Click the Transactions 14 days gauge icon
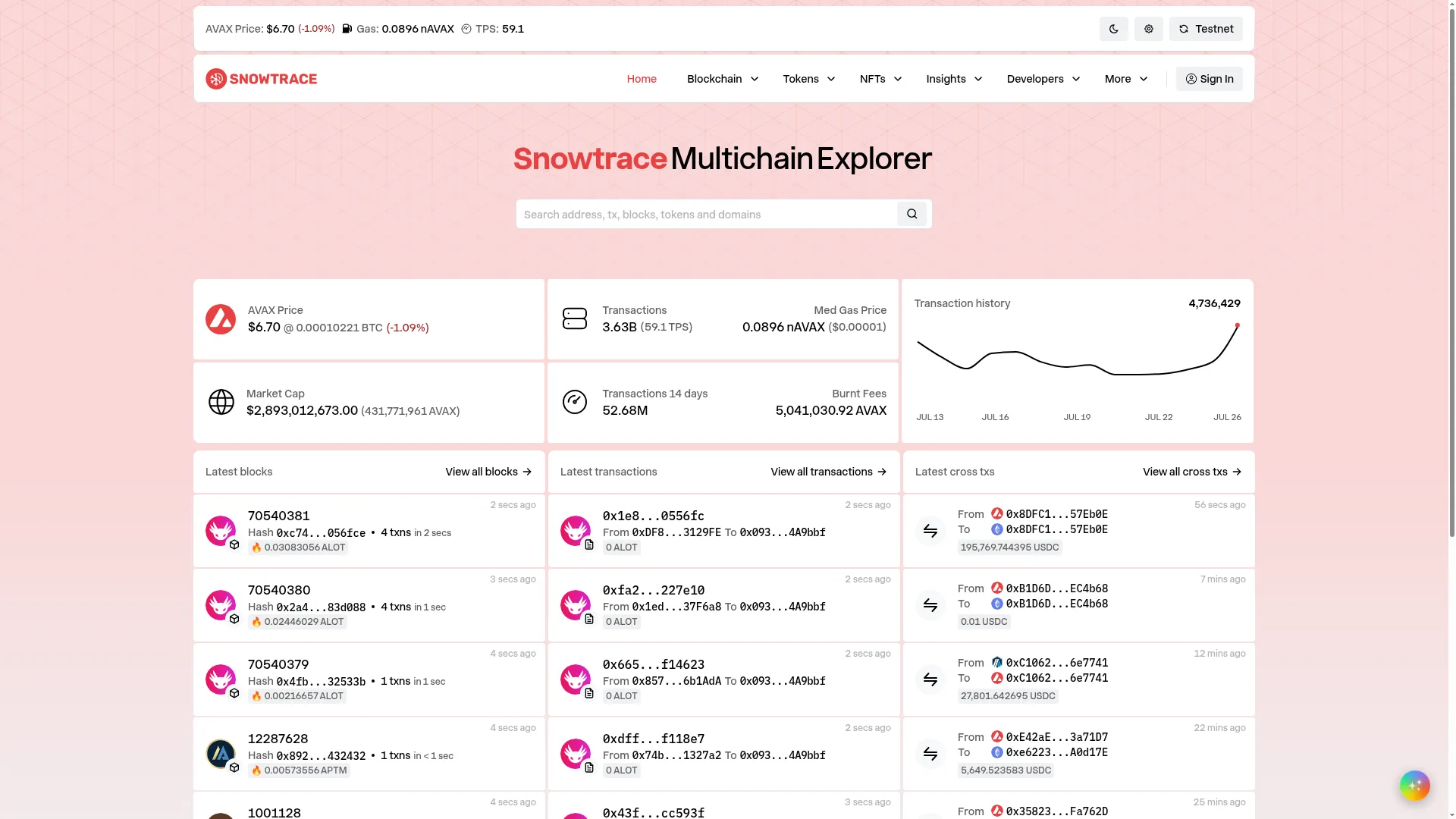1456x819 pixels. tap(574, 402)
